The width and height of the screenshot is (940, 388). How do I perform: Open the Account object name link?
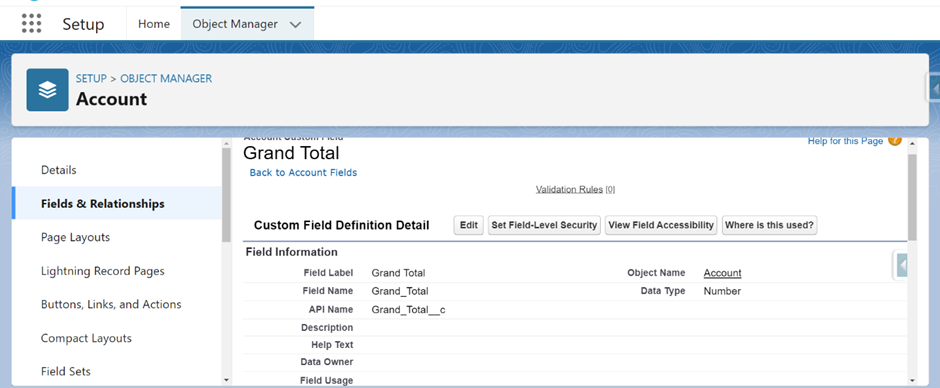click(x=722, y=273)
